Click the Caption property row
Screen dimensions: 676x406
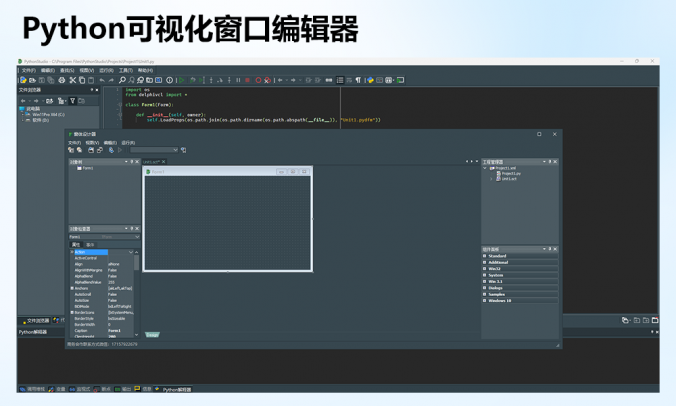102,331
